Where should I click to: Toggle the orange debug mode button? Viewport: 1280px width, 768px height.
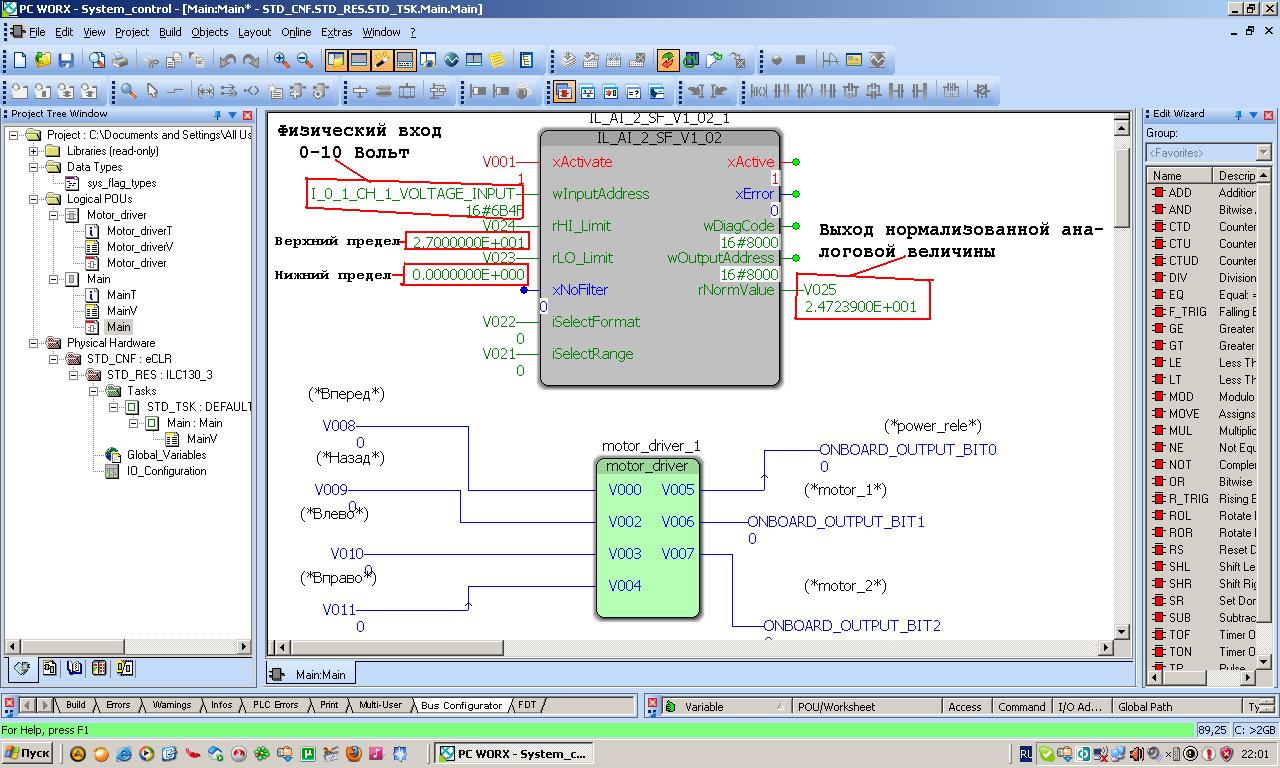tap(668, 61)
